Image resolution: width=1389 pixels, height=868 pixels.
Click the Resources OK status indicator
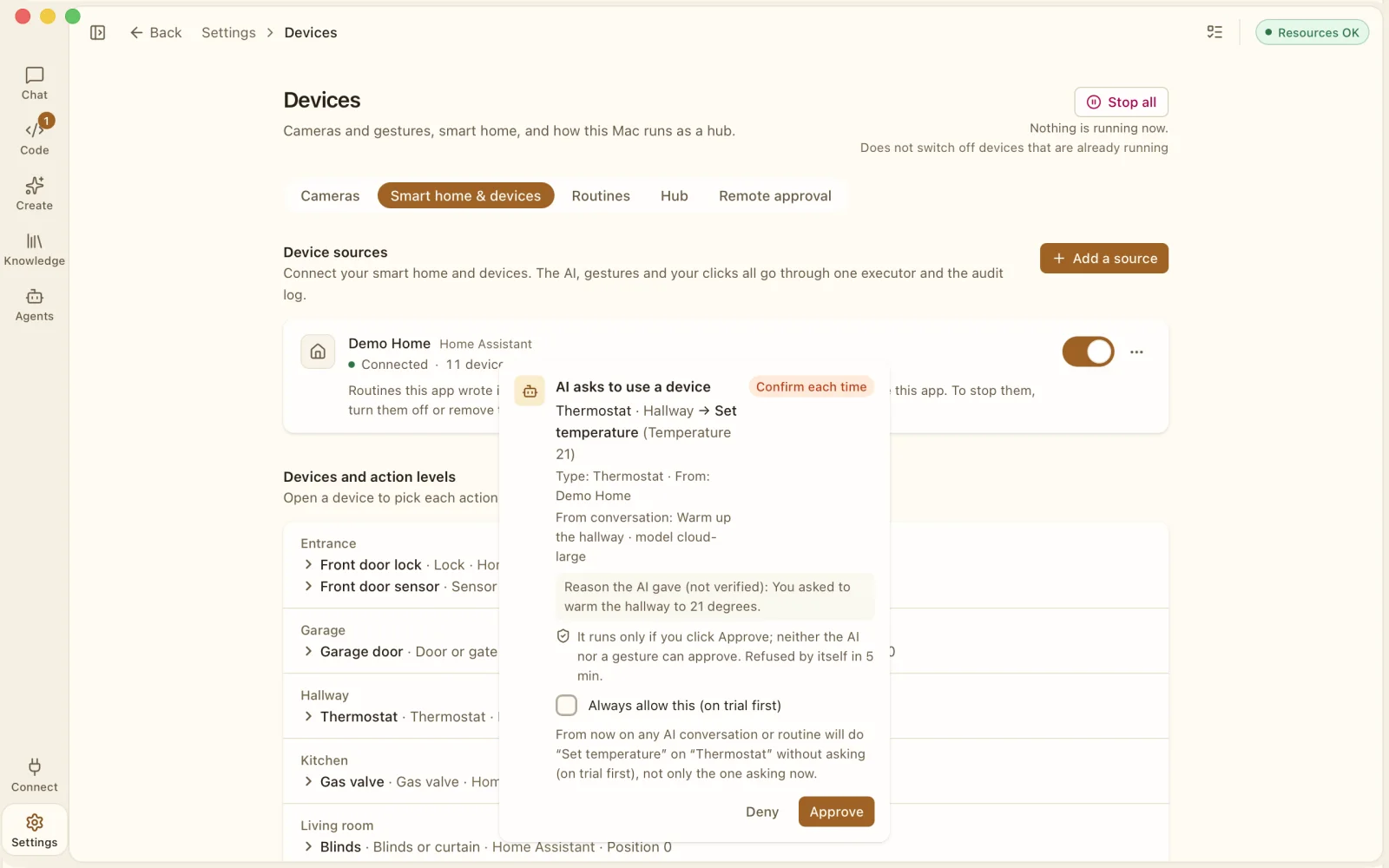[1312, 32]
